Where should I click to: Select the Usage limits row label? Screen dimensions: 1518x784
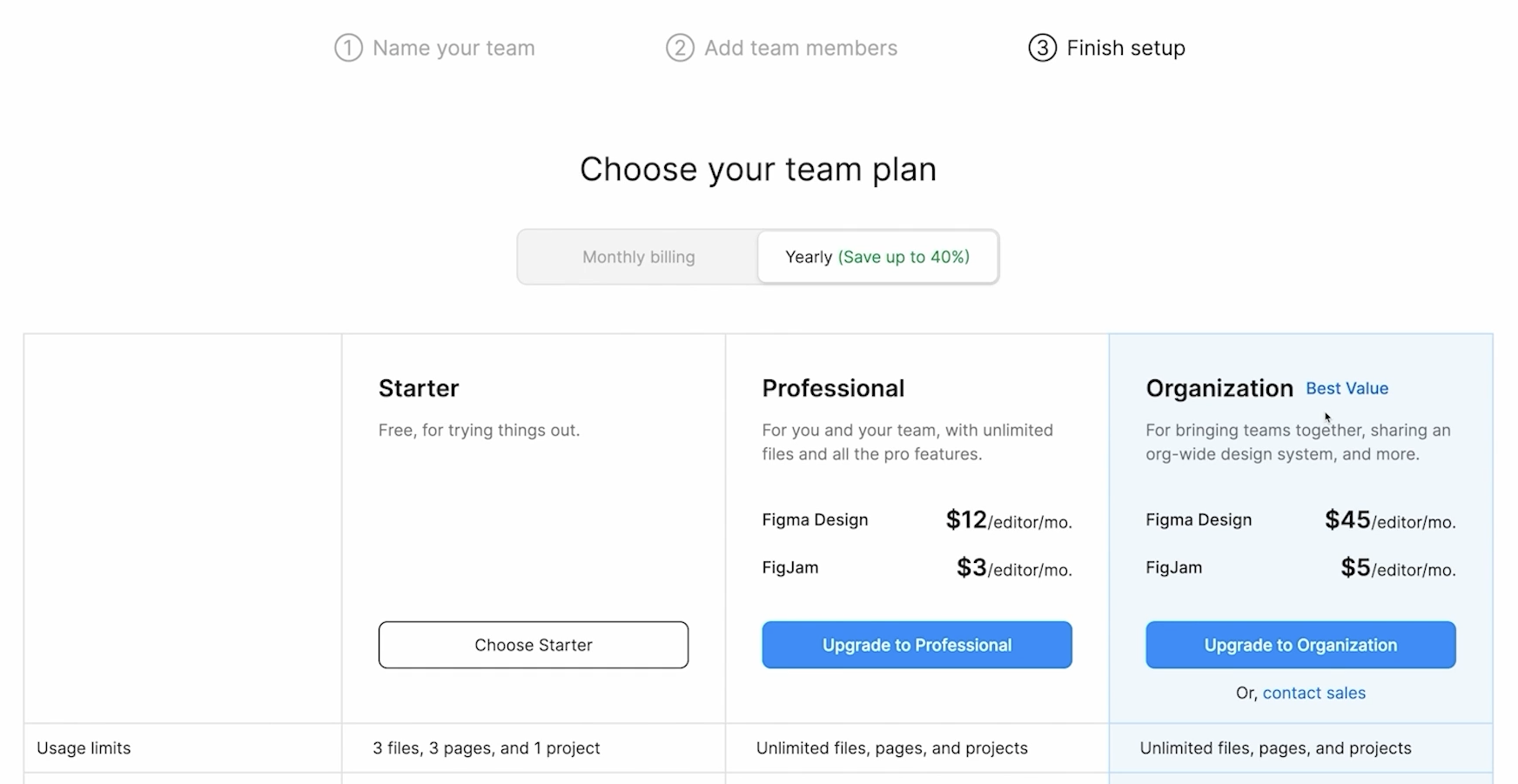84,748
